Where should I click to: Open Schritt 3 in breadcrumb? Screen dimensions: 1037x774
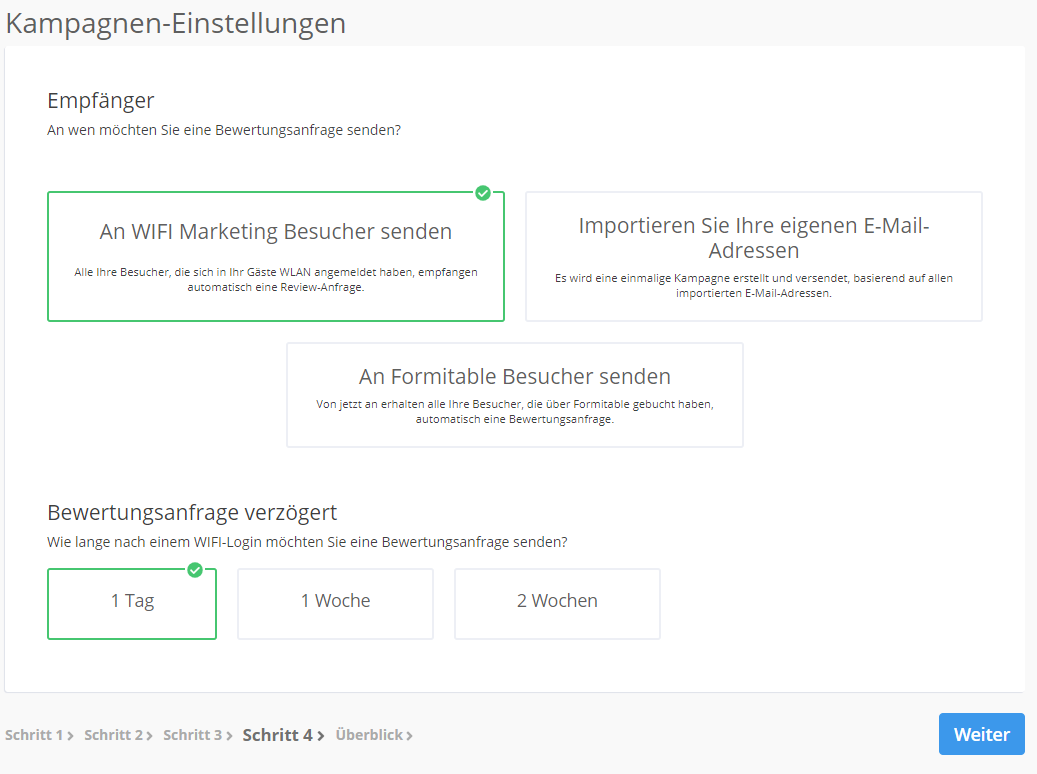click(x=192, y=735)
